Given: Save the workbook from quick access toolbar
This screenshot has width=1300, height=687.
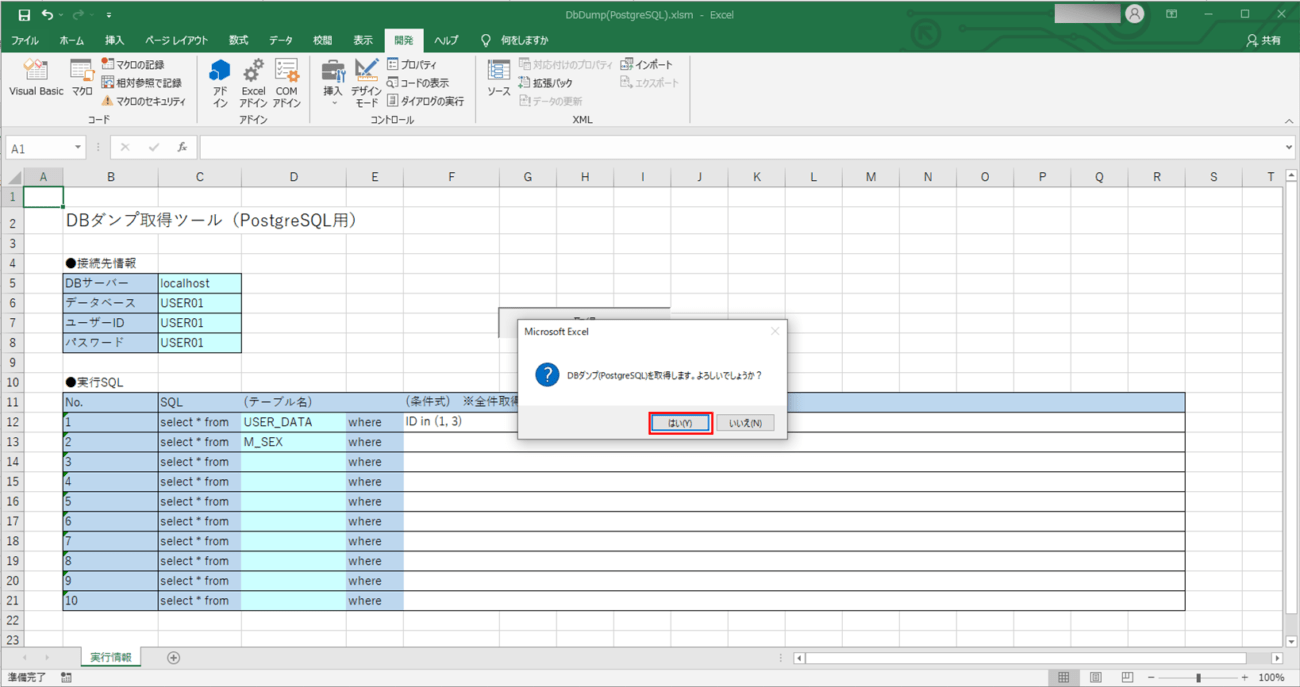Looking at the screenshot, I should pyautogui.click(x=24, y=15).
